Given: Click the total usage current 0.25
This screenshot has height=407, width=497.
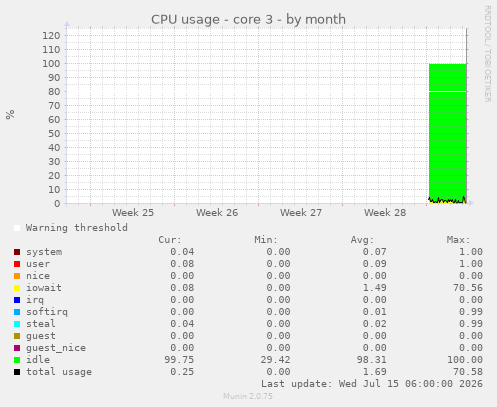Looking at the screenshot, I should (x=182, y=372).
